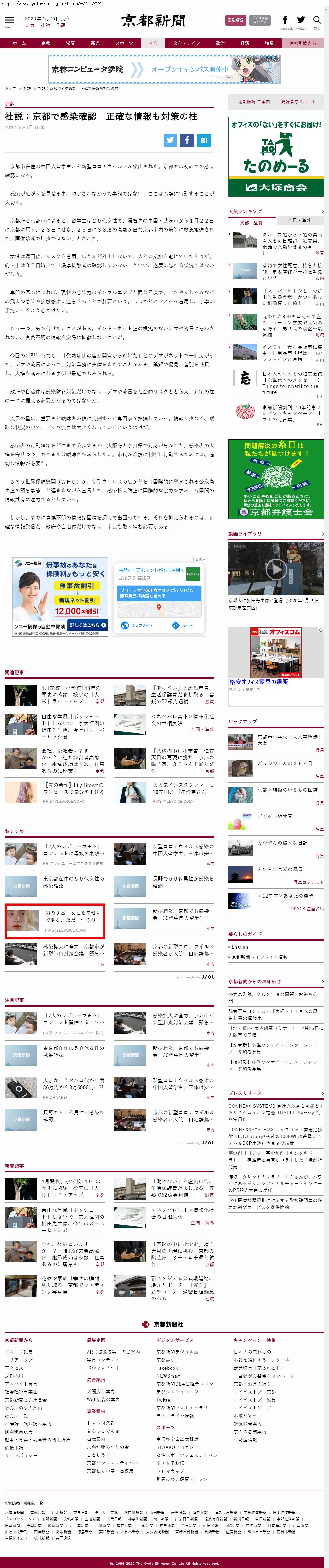Open the hamburger menu icon
The image size is (329, 1568).
tap(9, 21)
